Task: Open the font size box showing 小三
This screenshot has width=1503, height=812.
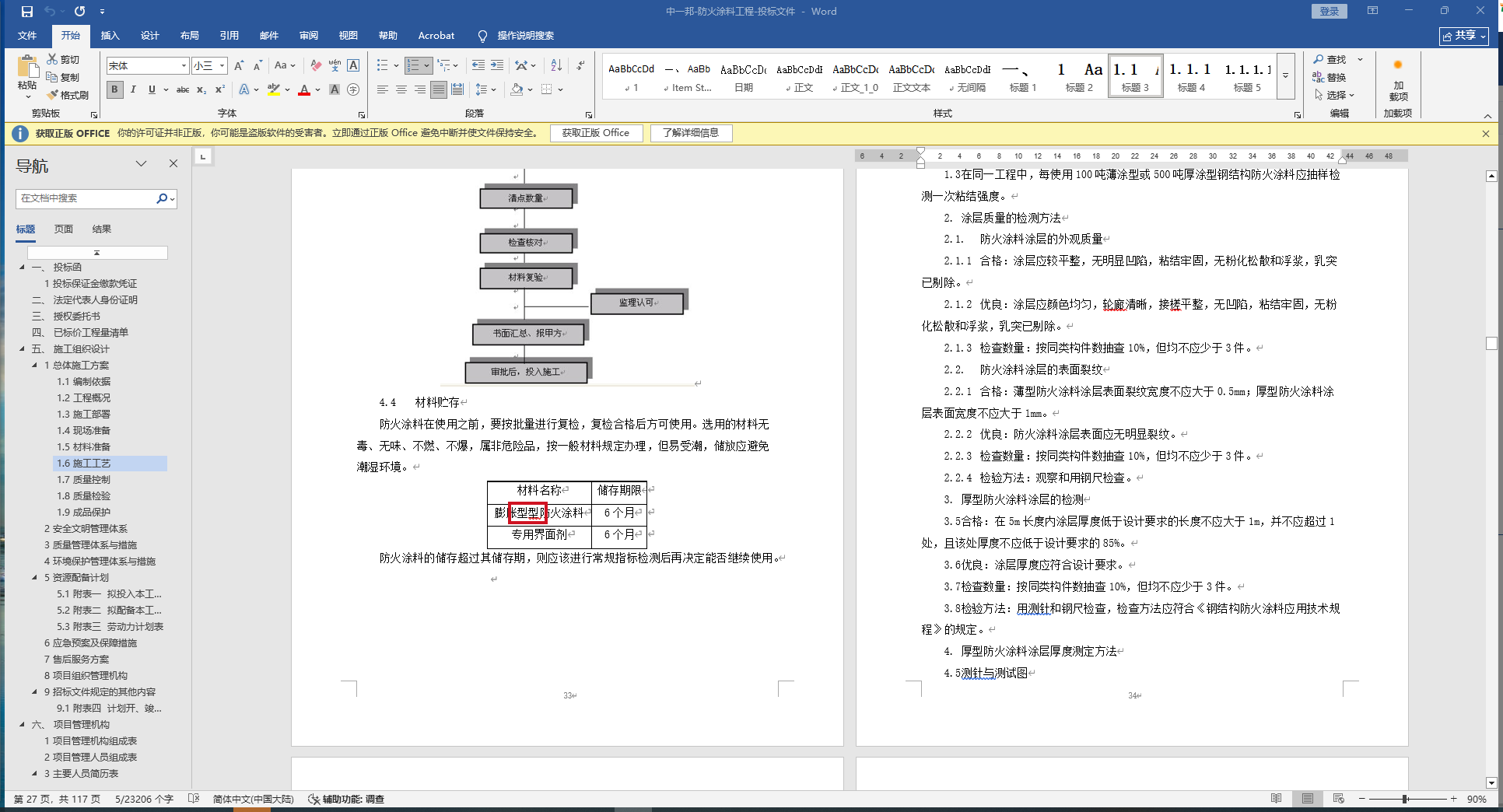Action: tap(209, 65)
